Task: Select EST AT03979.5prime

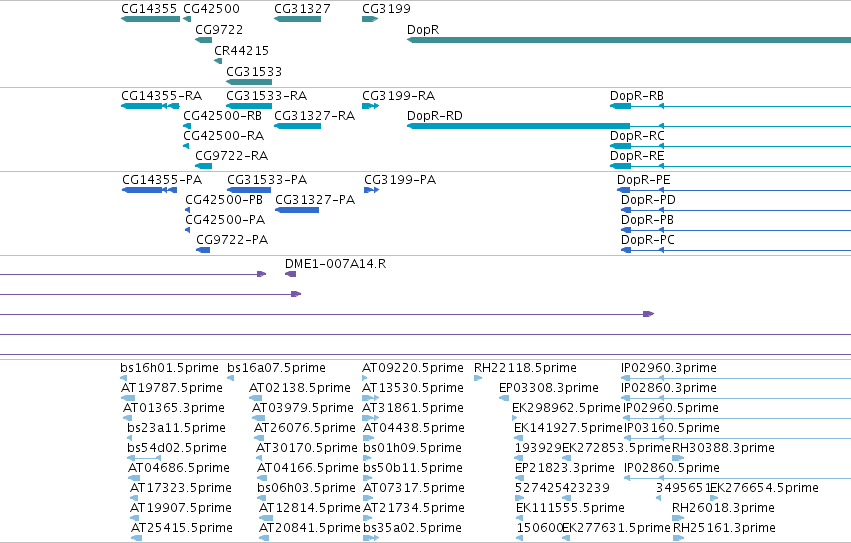Action: tap(259, 418)
